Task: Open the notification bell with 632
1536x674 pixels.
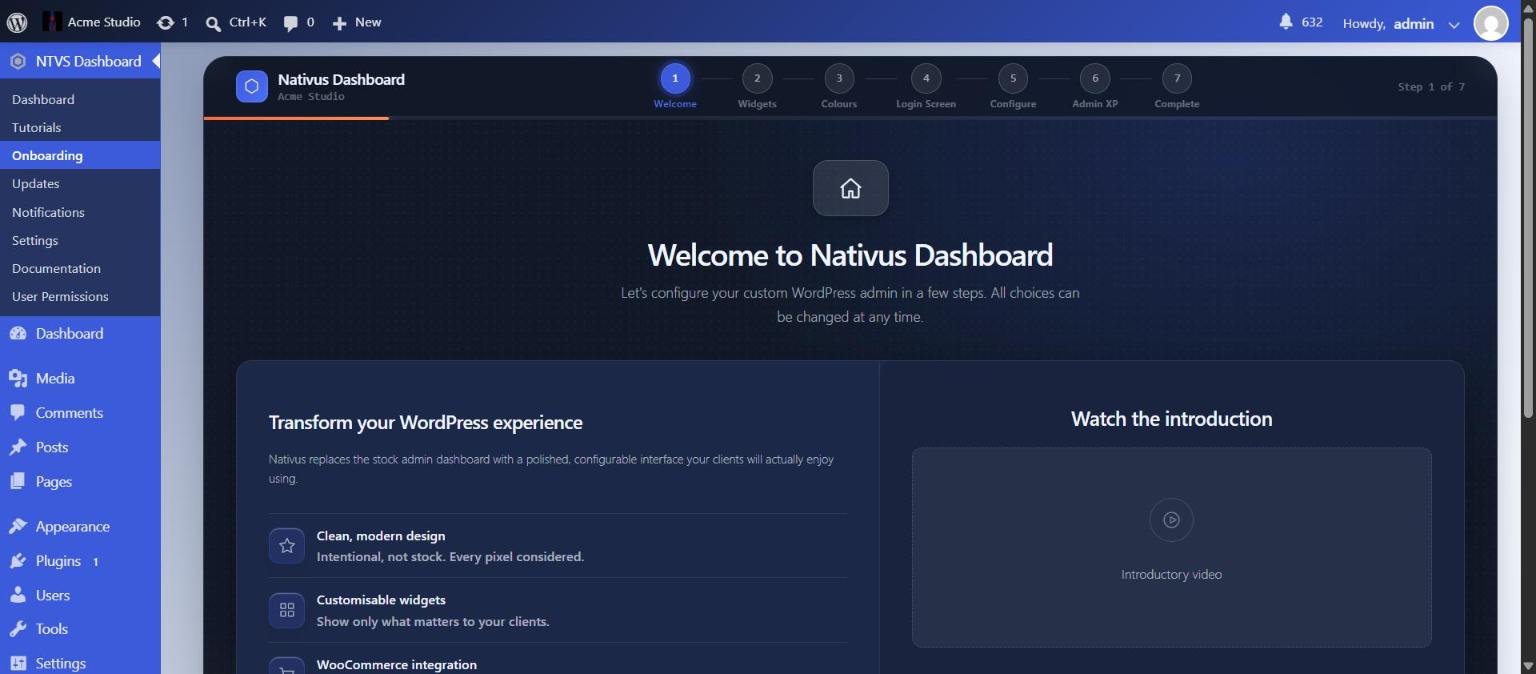Action: click(1301, 22)
